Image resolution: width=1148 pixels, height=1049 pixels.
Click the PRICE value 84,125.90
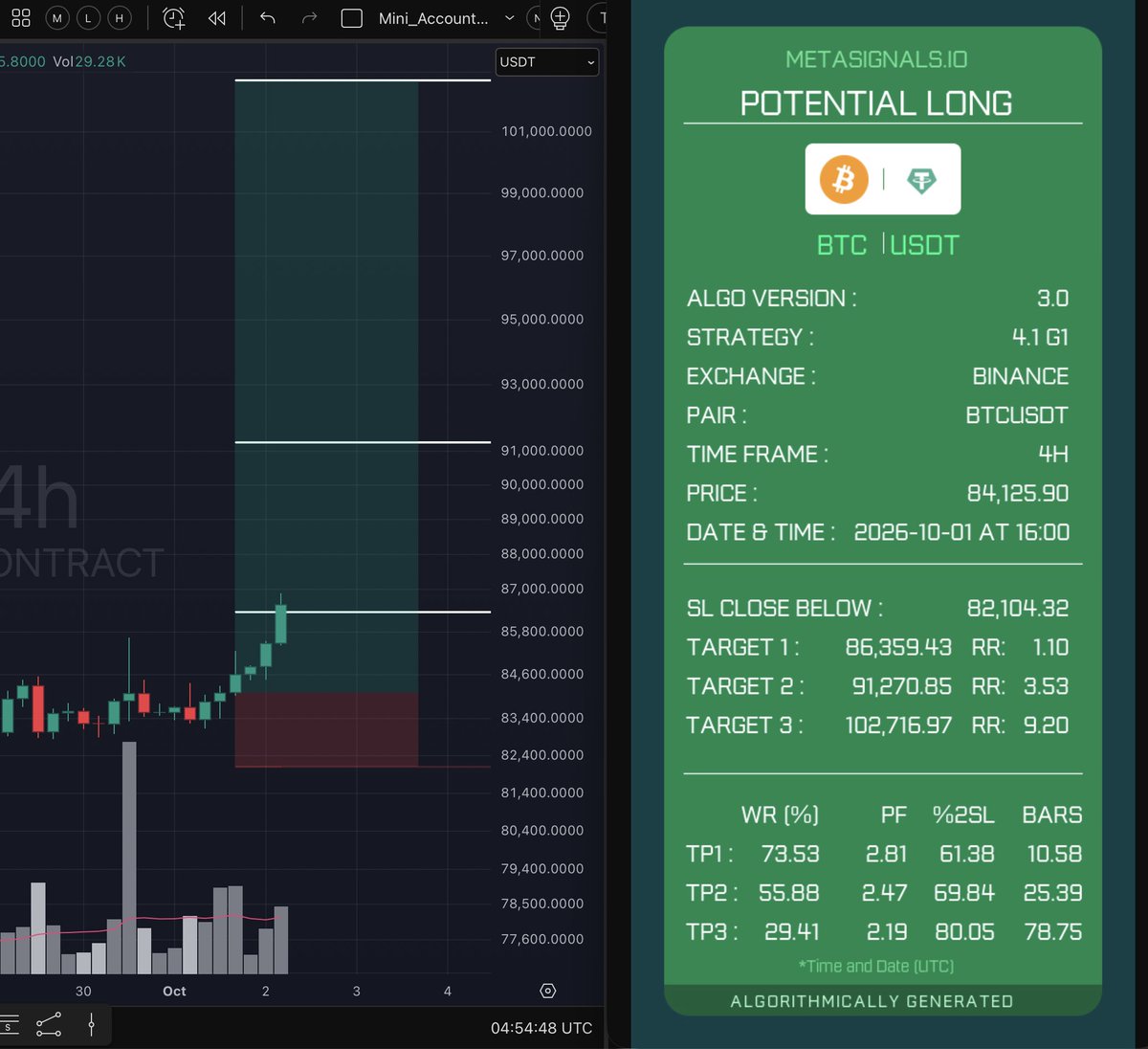pos(1018,493)
